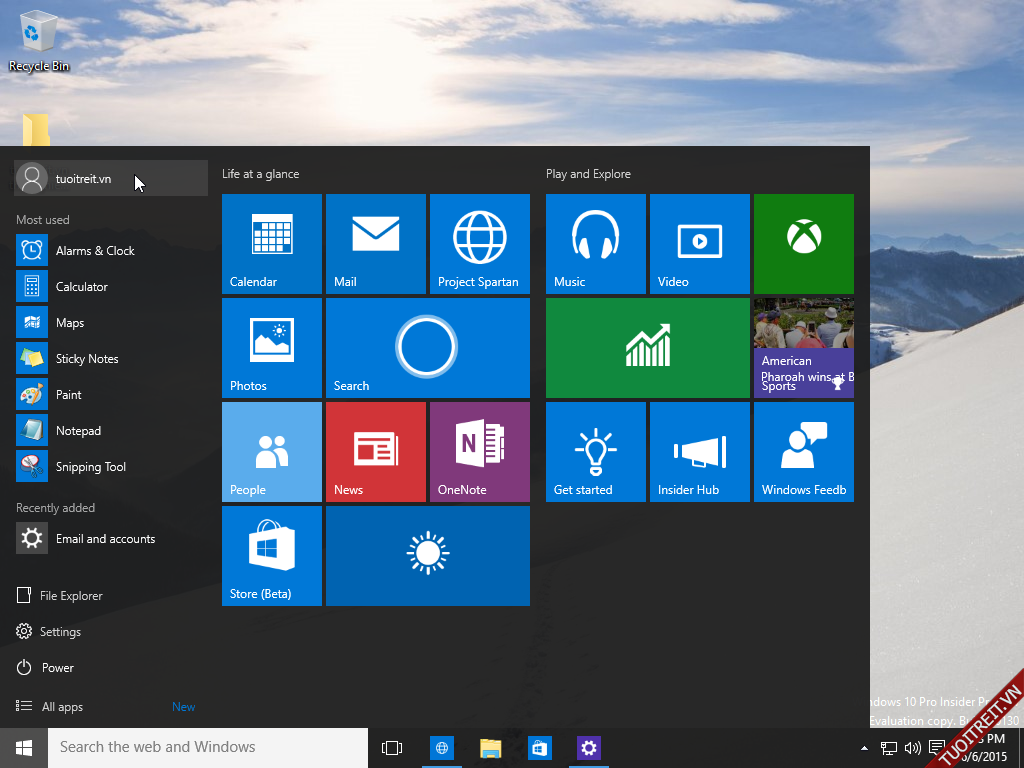Open File Explorer from Start menu

pyautogui.click(x=70, y=596)
